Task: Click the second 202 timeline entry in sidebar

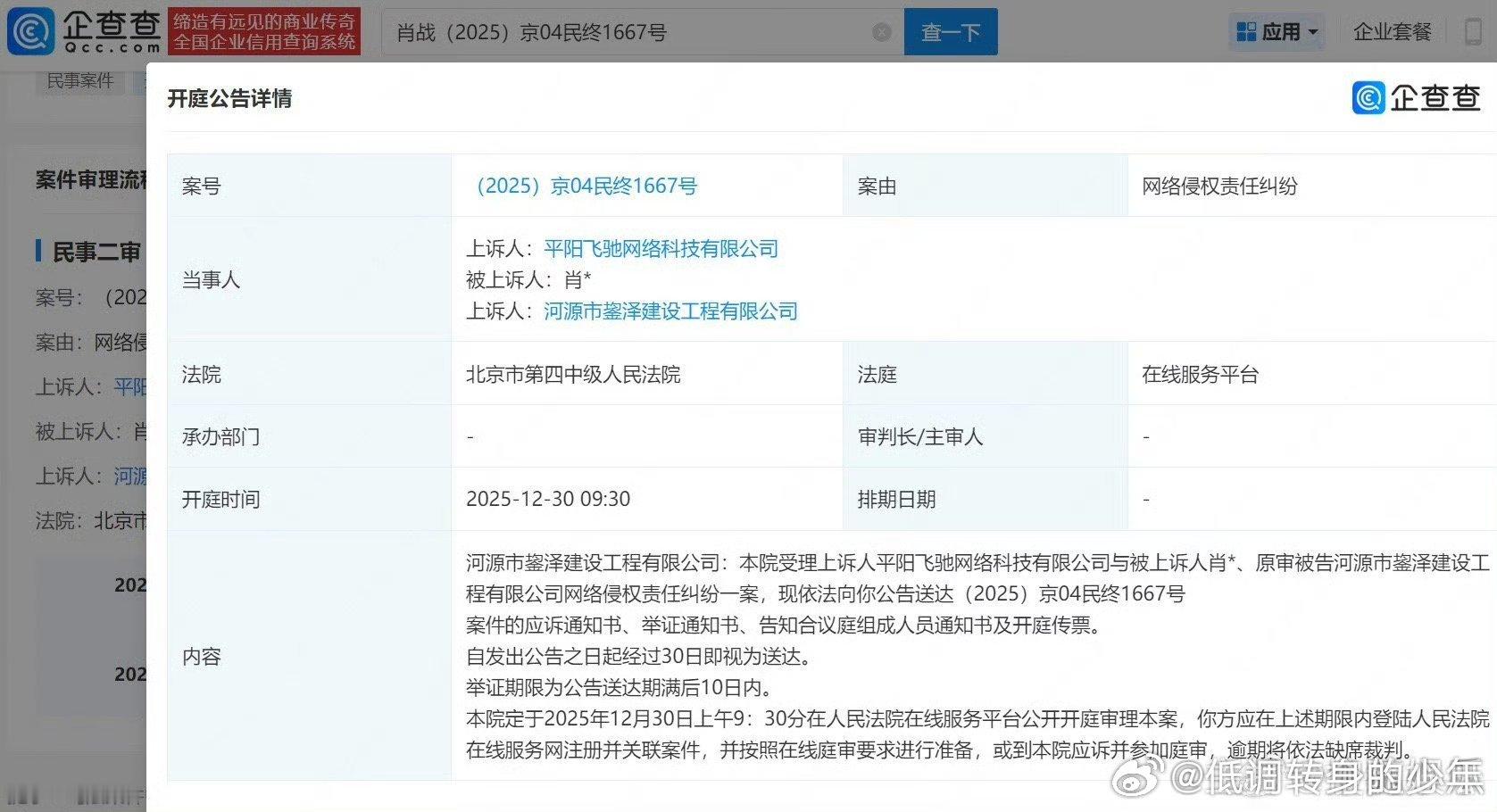Action: coord(130,674)
